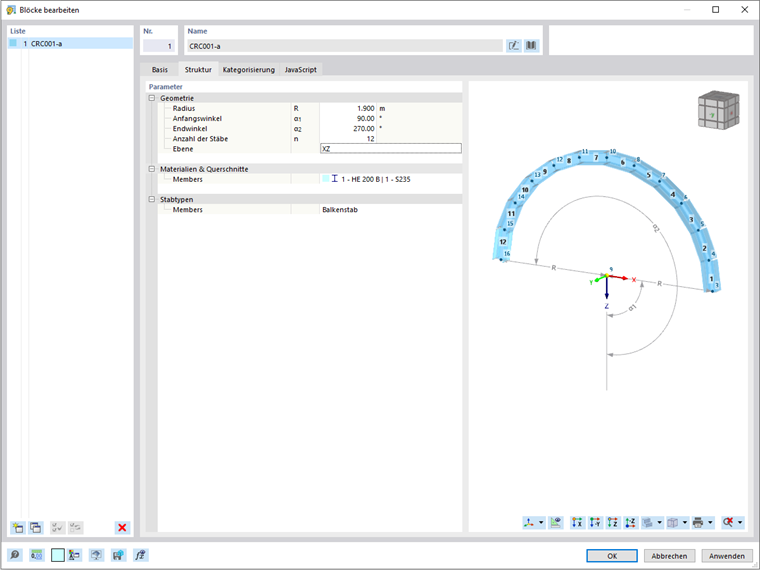The image size is (760, 570).
Task: Collapse the Geometrie section
Action: [152, 98]
